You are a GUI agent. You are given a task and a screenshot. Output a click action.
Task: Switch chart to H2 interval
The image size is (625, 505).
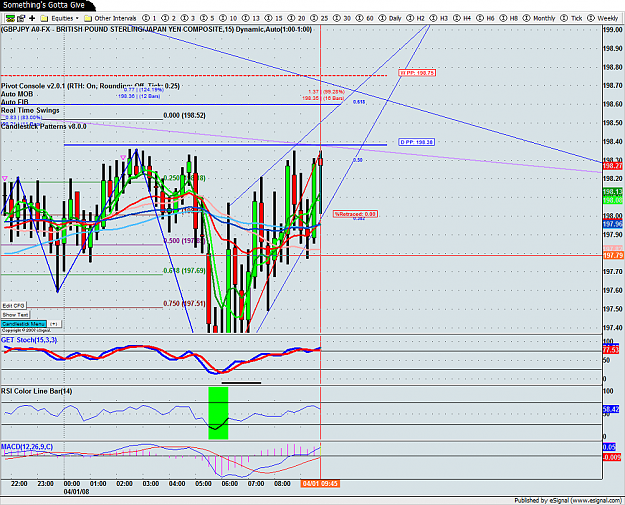tap(415, 18)
